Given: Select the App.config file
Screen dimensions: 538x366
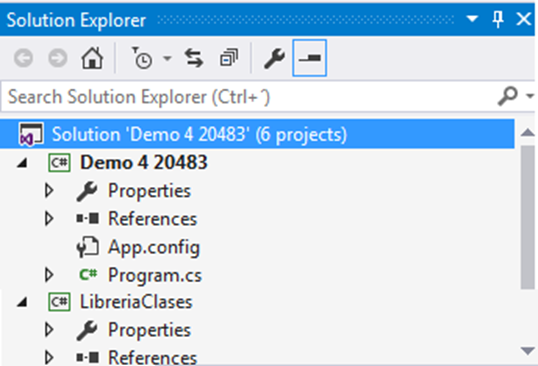Looking at the screenshot, I should (154, 247).
